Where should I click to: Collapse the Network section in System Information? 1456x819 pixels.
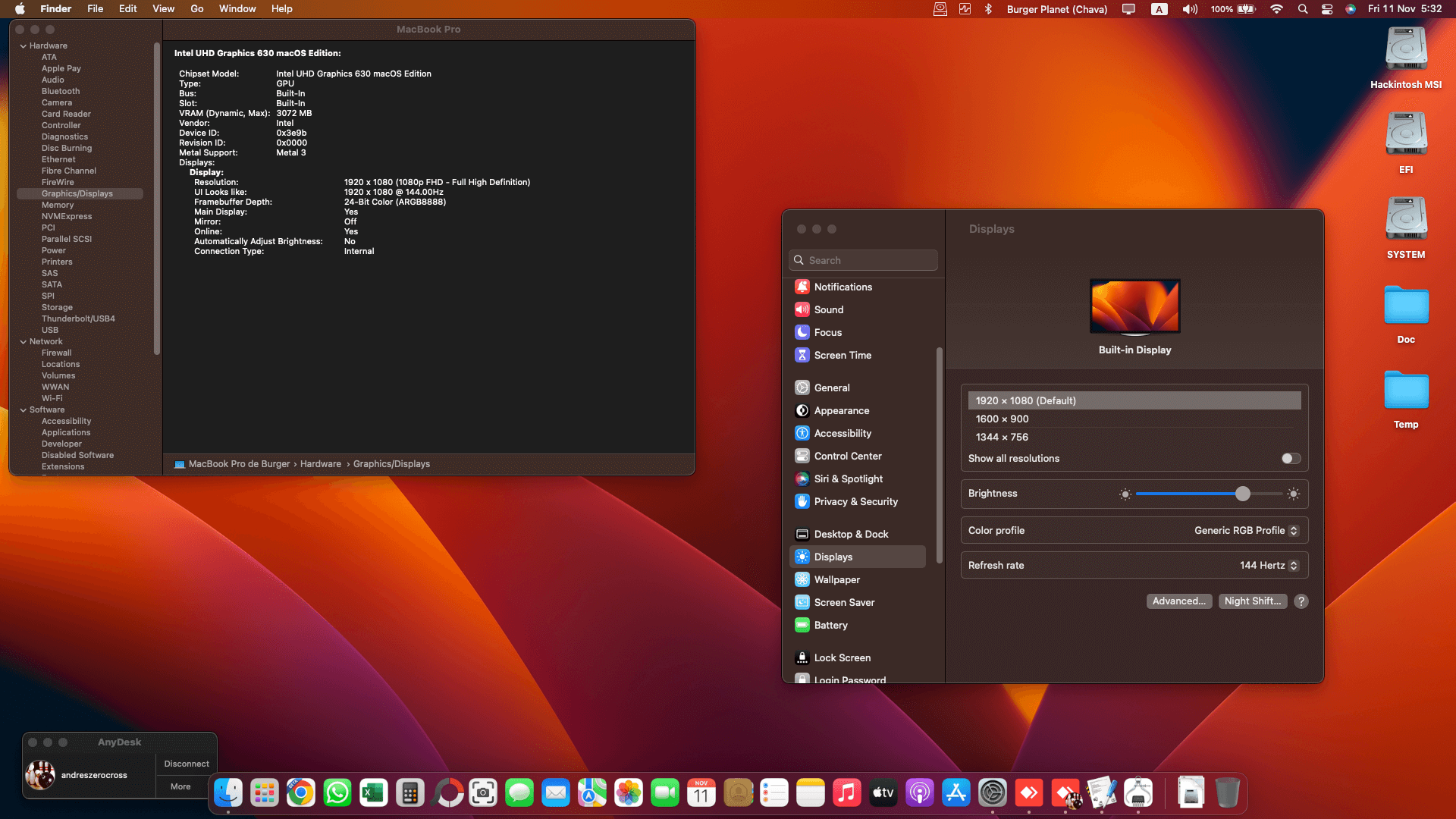pos(24,342)
